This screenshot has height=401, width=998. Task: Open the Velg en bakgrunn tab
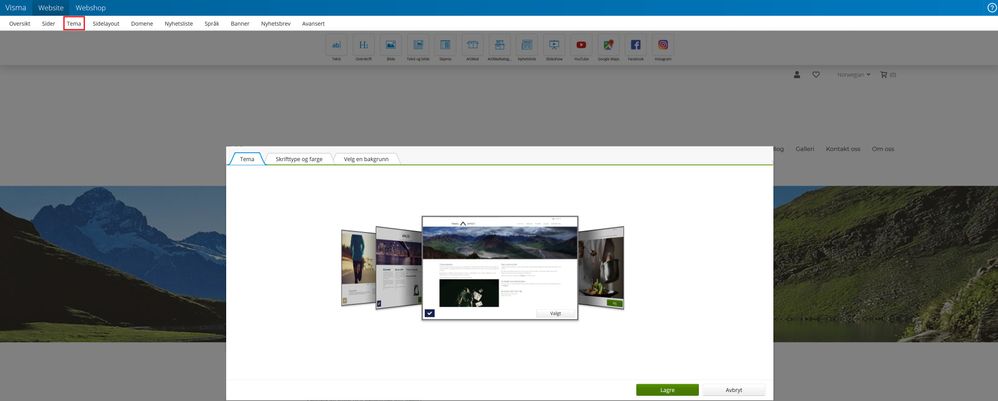366,159
